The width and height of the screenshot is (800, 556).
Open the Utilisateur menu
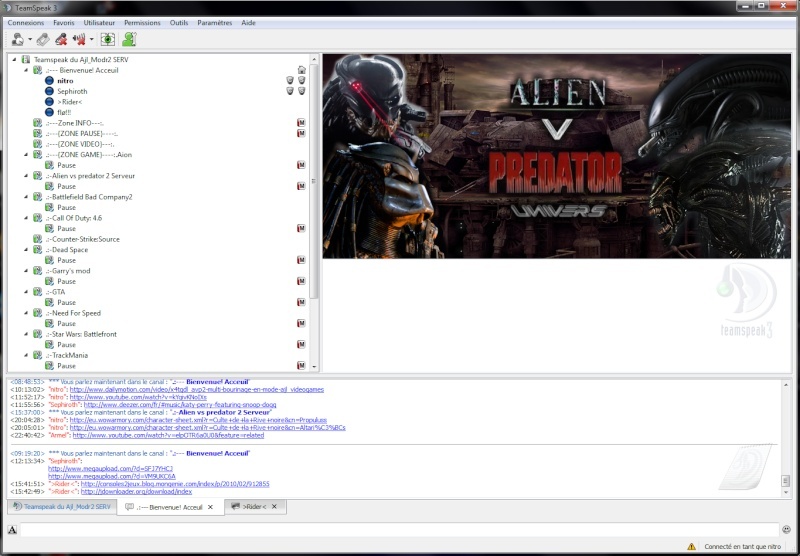99,23
